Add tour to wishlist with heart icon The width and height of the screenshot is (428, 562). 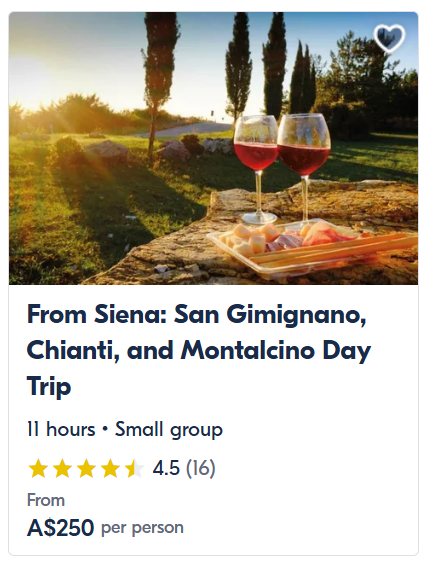click(389, 38)
